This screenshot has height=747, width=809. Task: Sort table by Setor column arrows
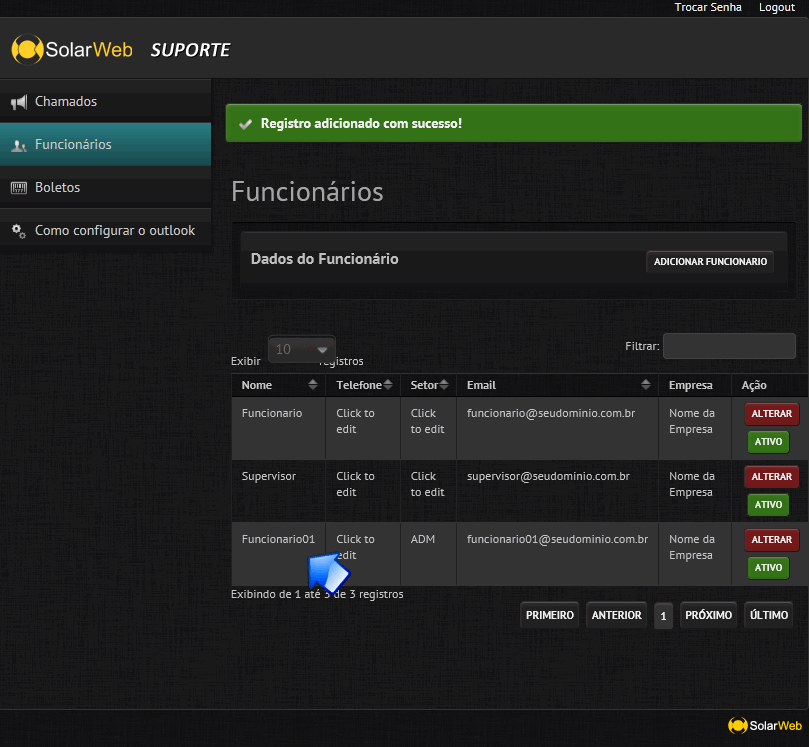(x=444, y=384)
